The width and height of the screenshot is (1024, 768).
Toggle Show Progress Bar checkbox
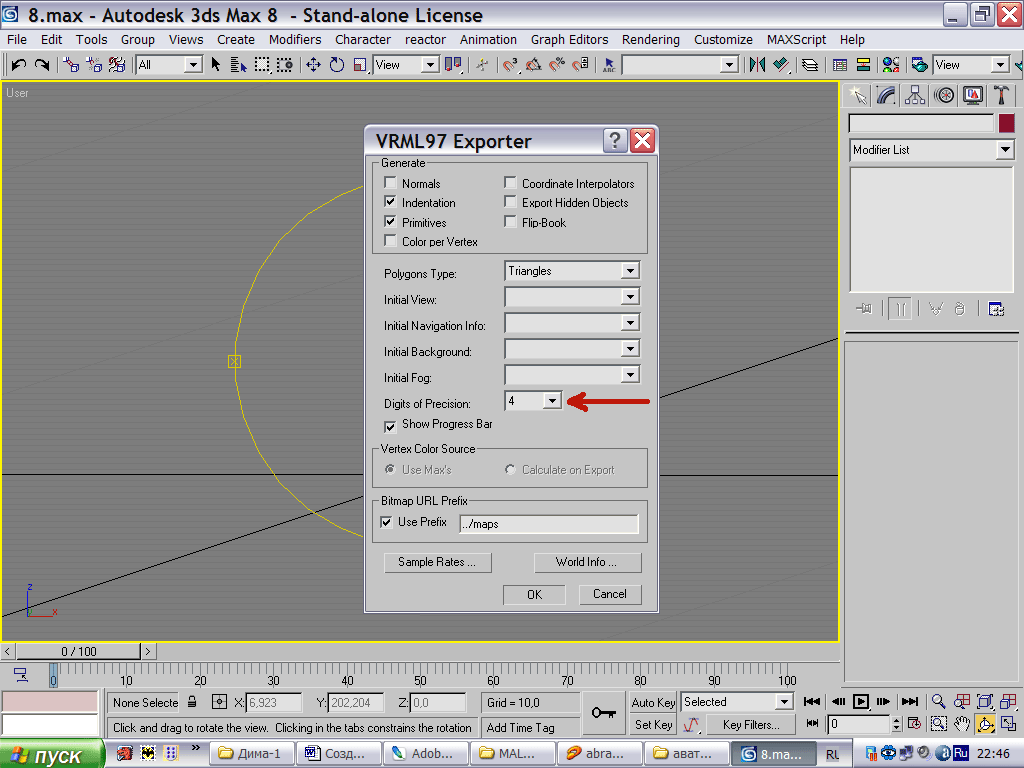(391, 426)
